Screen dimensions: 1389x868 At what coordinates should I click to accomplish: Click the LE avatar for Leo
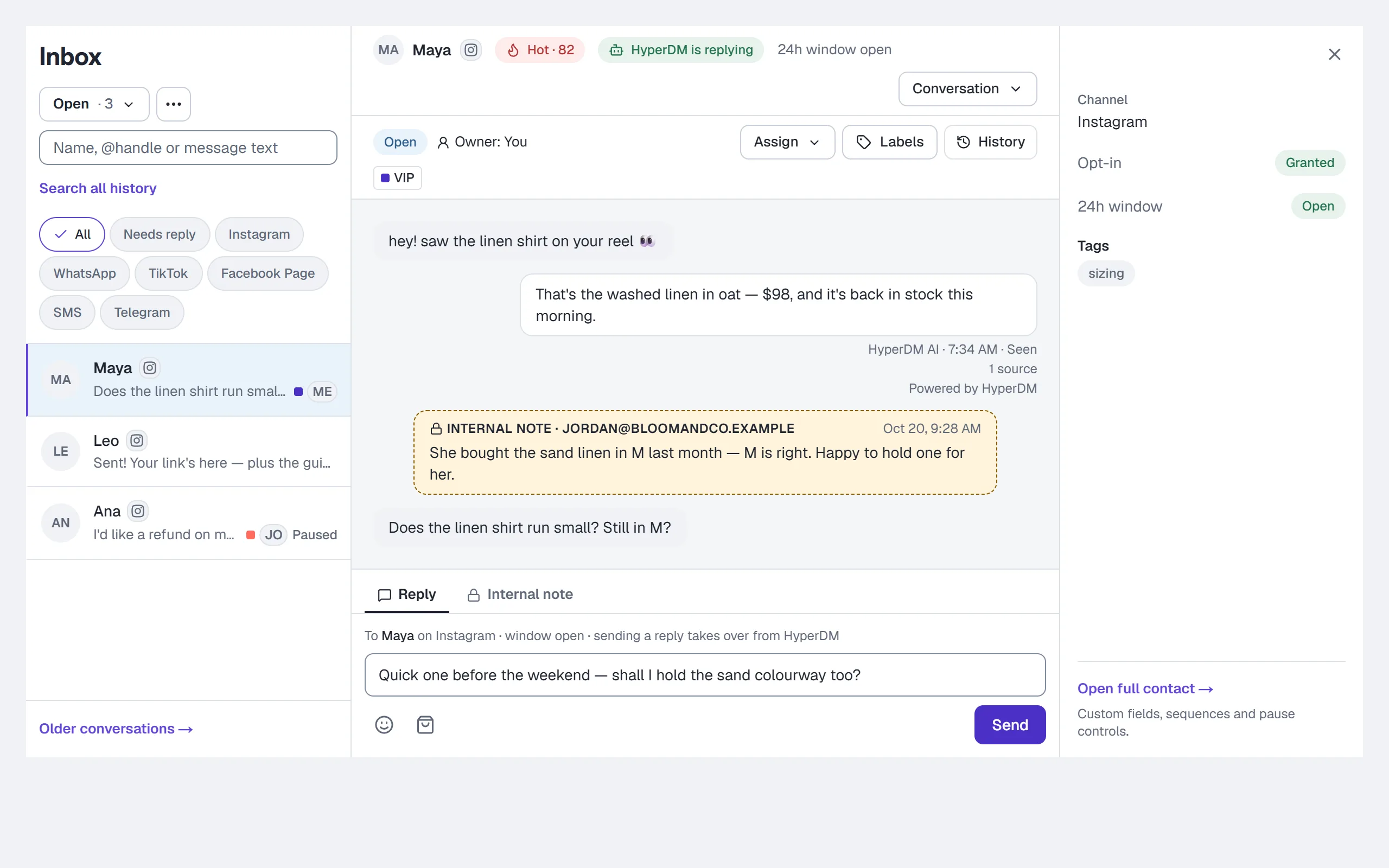pyautogui.click(x=61, y=451)
